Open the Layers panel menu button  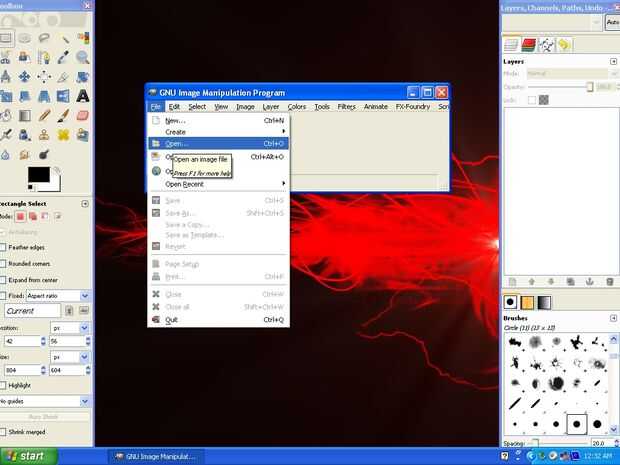613,61
